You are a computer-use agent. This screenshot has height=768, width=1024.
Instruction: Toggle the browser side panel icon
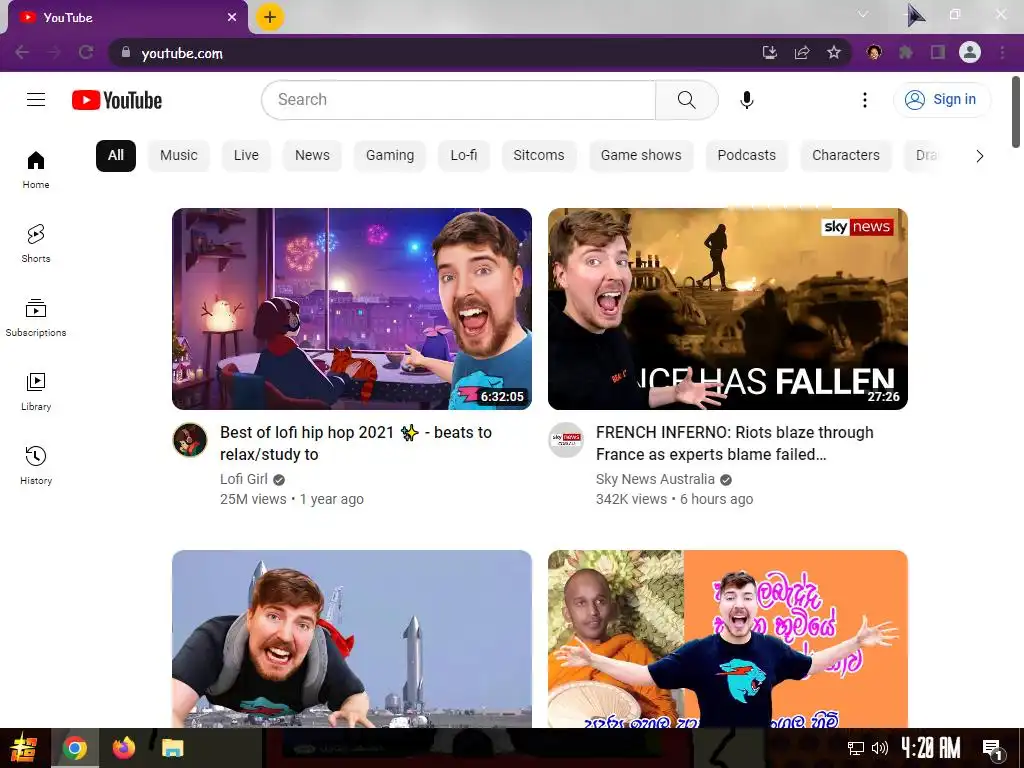pos(938,52)
